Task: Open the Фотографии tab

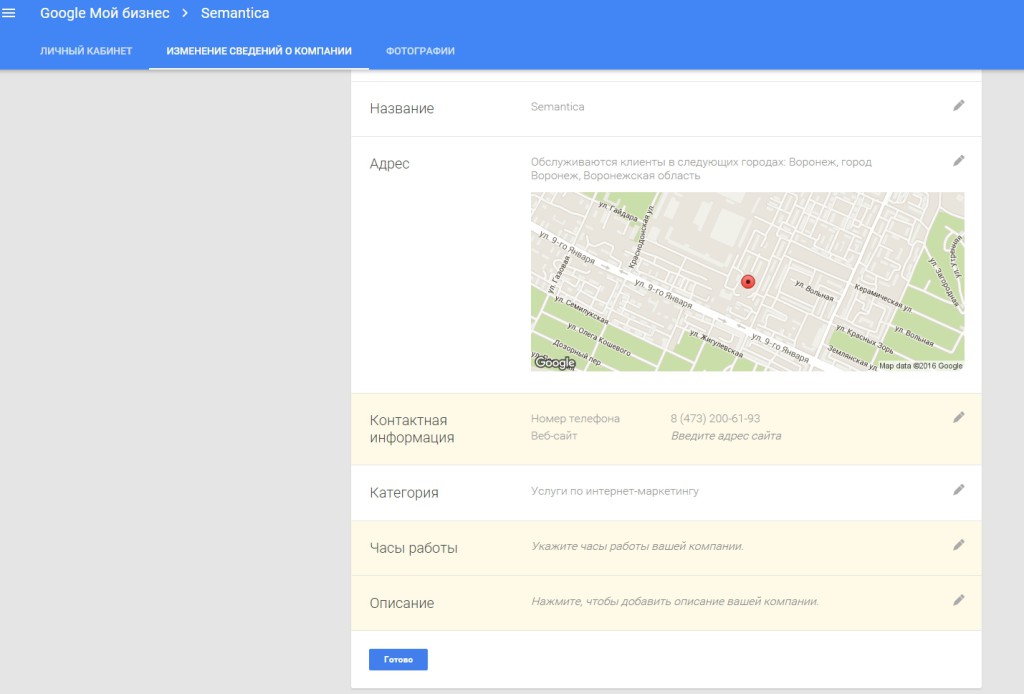Action: [420, 51]
